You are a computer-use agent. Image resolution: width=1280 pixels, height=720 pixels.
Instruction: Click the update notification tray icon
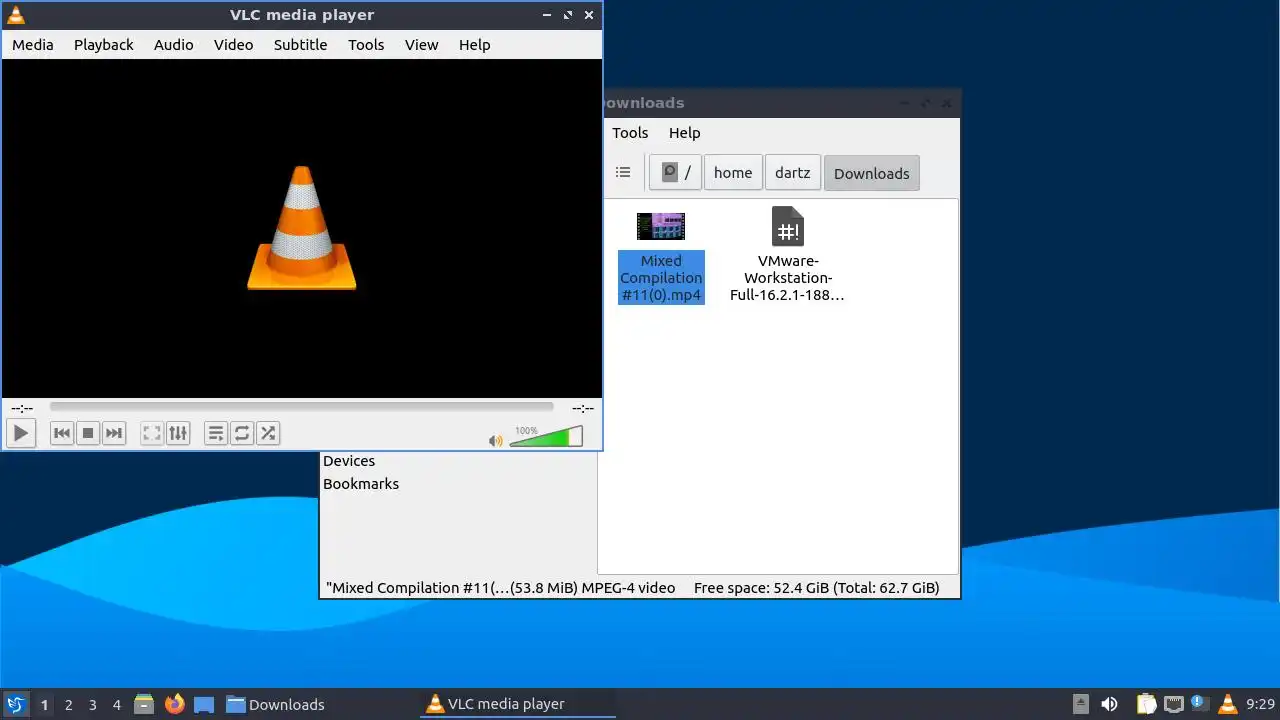pyautogui.click(x=1199, y=704)
